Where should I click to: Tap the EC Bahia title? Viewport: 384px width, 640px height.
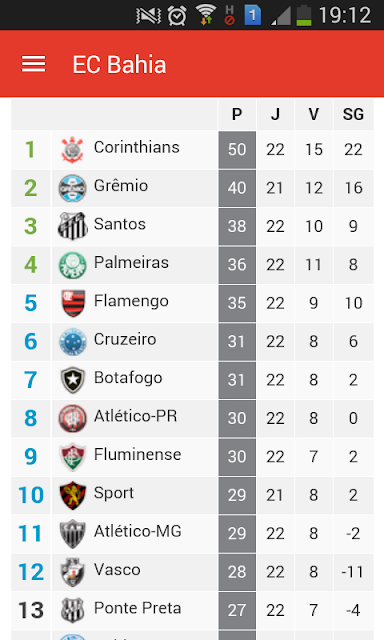coord(119,64)
